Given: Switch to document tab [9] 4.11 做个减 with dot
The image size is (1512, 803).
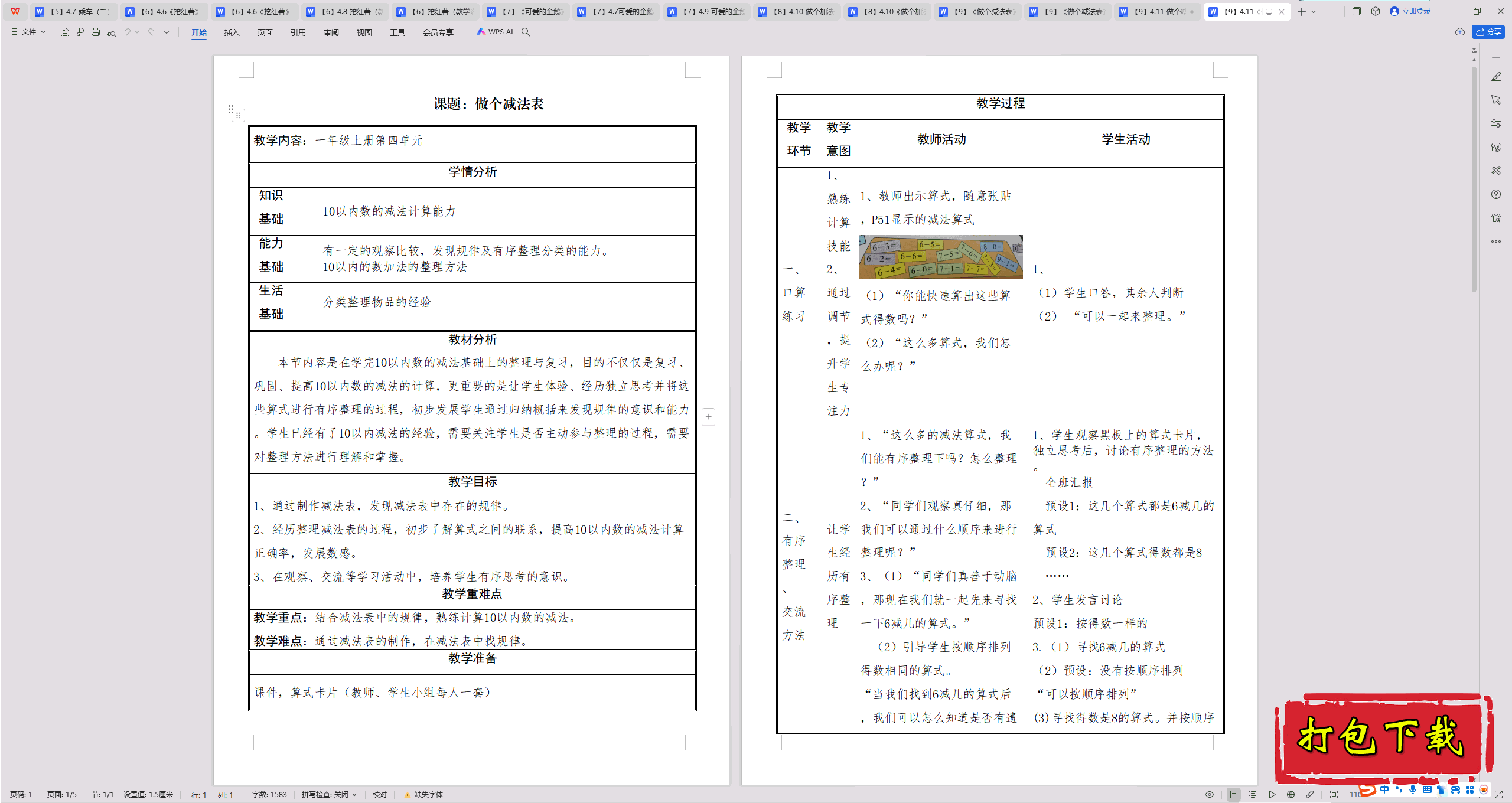Looking at the screenshot, I should click(x=1158, y=11).
